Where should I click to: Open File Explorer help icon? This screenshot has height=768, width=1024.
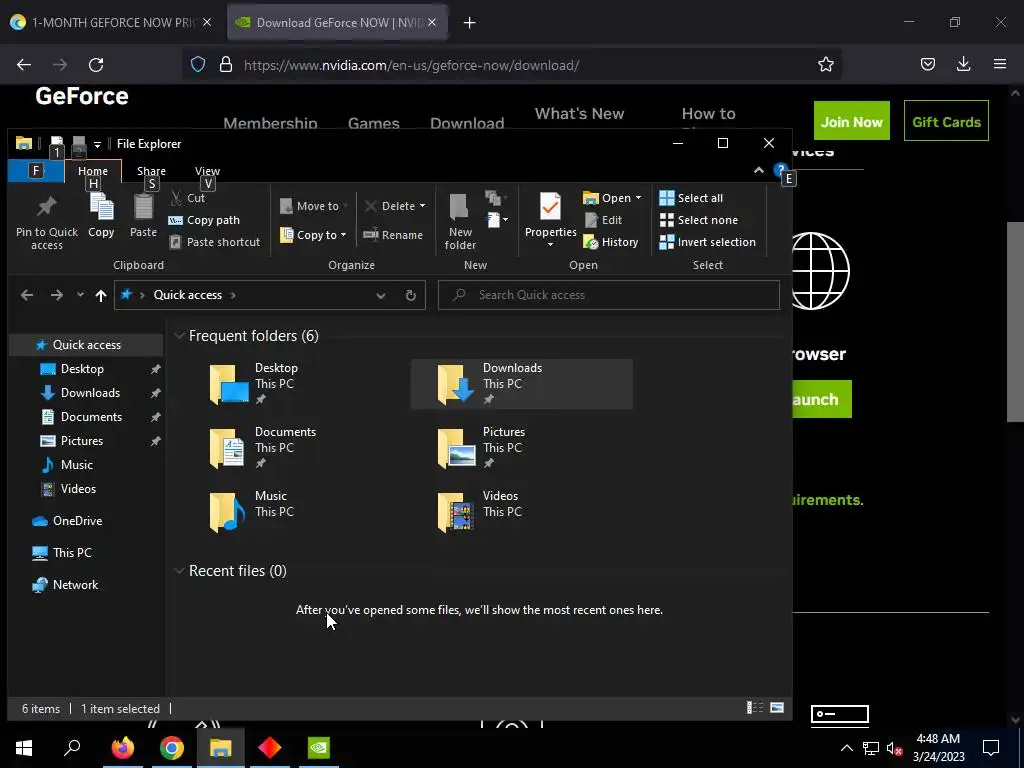(x=778, y=170)
